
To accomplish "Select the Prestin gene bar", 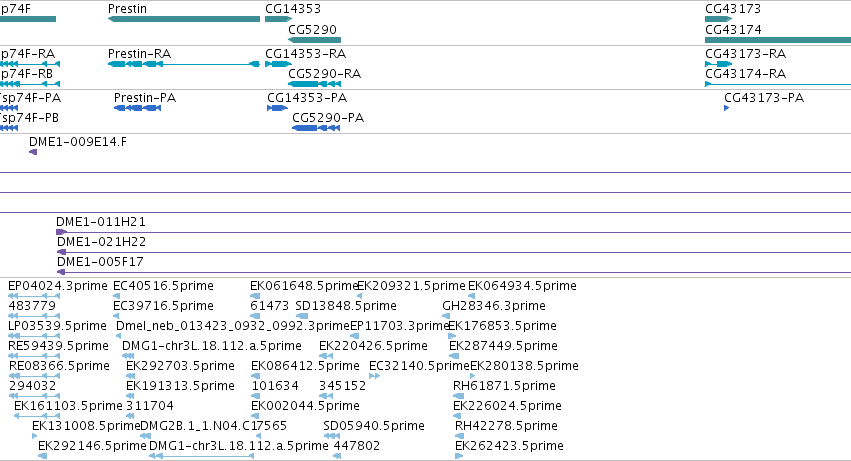I will [184, 19].
